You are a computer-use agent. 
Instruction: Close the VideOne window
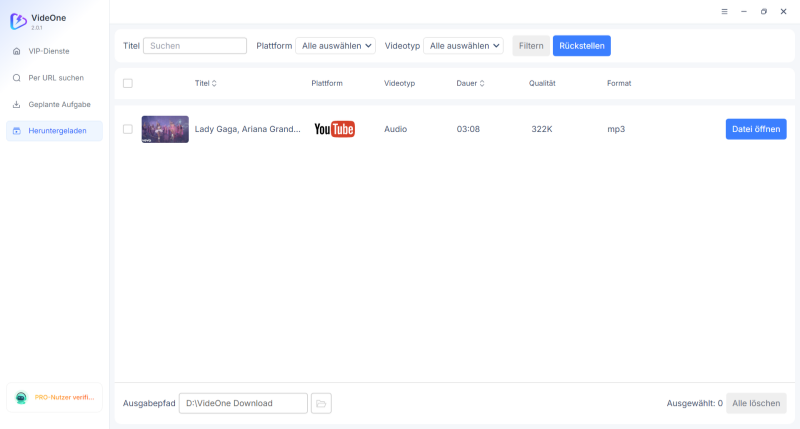coord(784,11)
